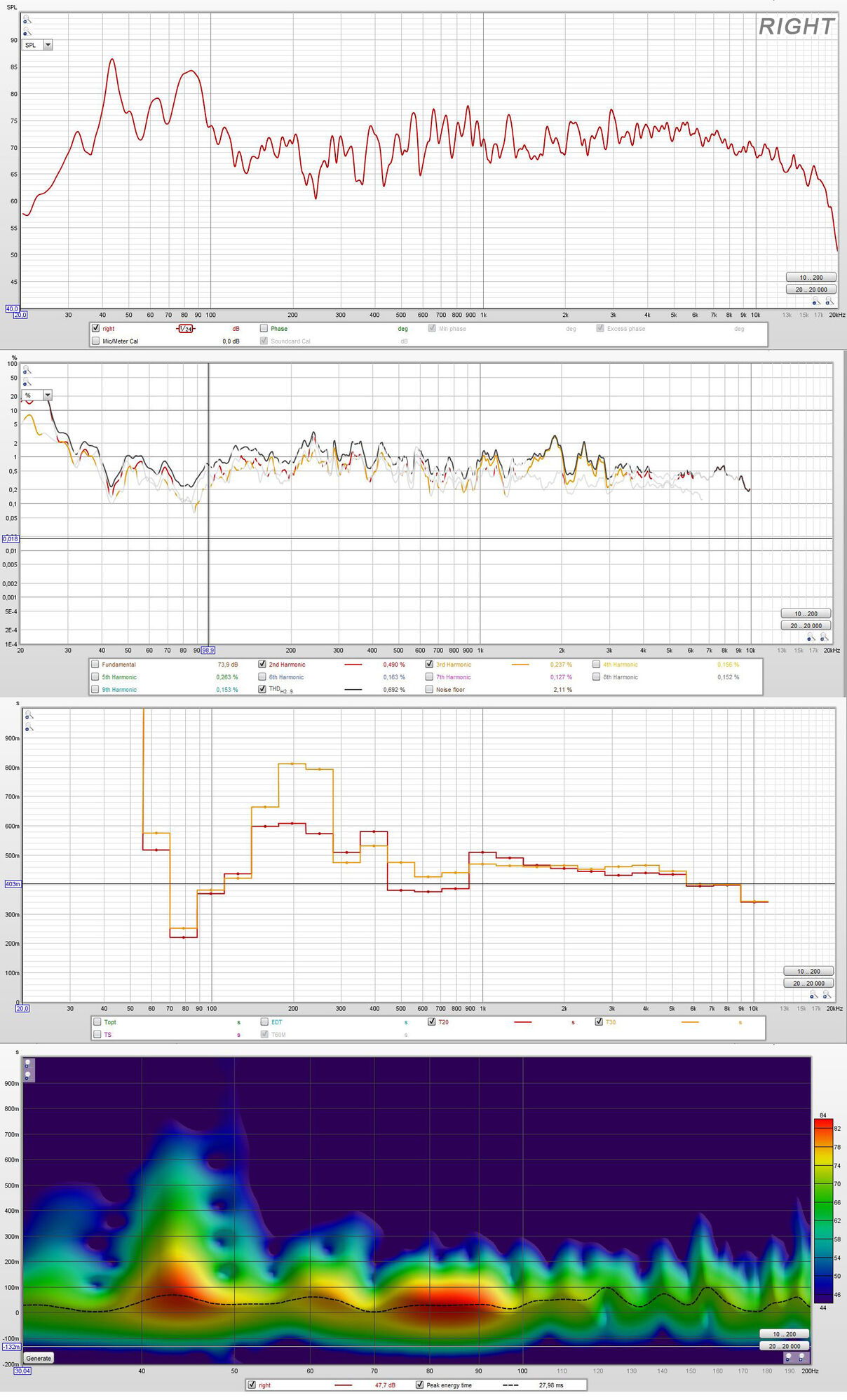Click the 30,04 start frequency field in spectrogram

(x=22, y=1371)
